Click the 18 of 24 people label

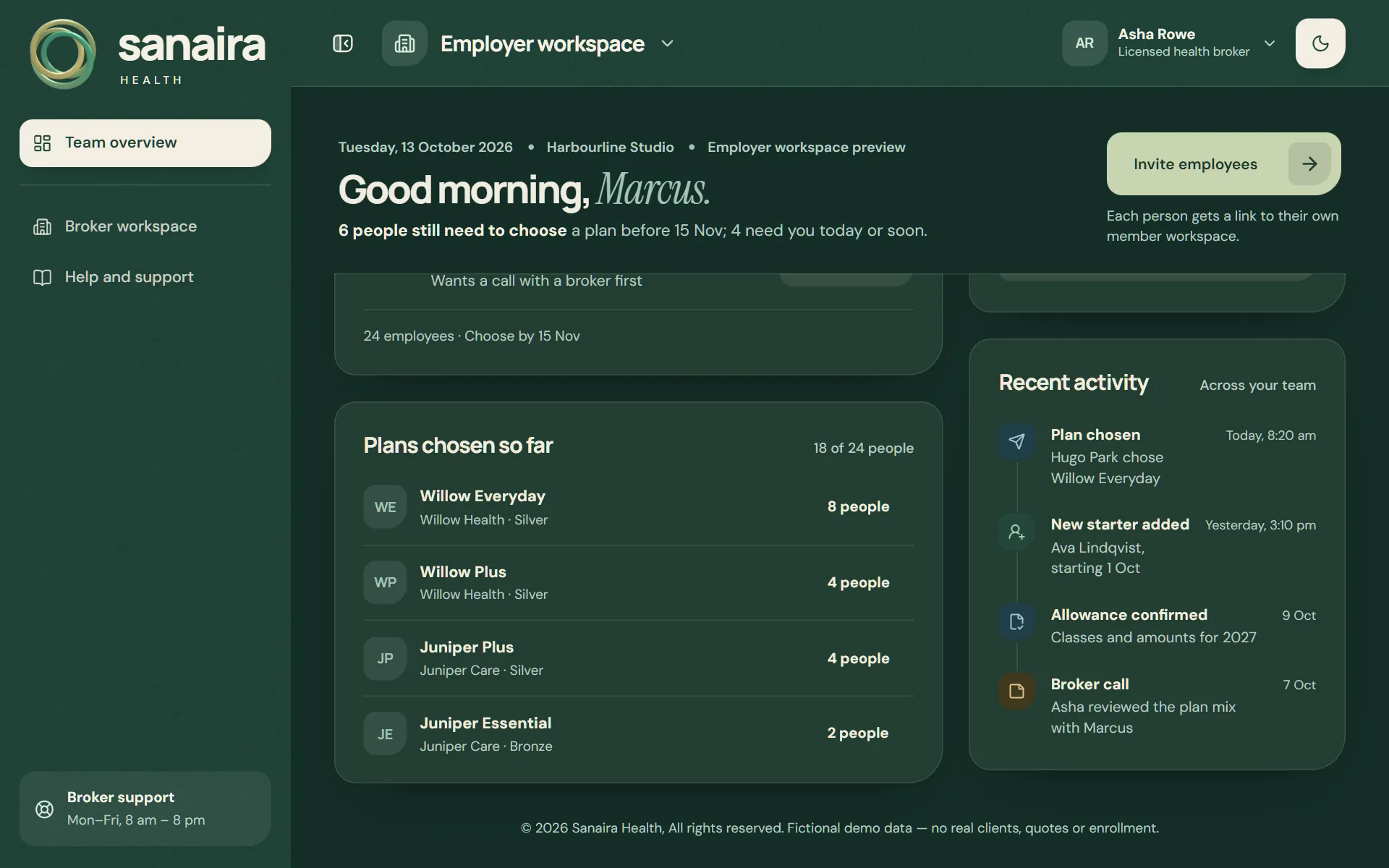pyautogui.click(x=863, y=448)
